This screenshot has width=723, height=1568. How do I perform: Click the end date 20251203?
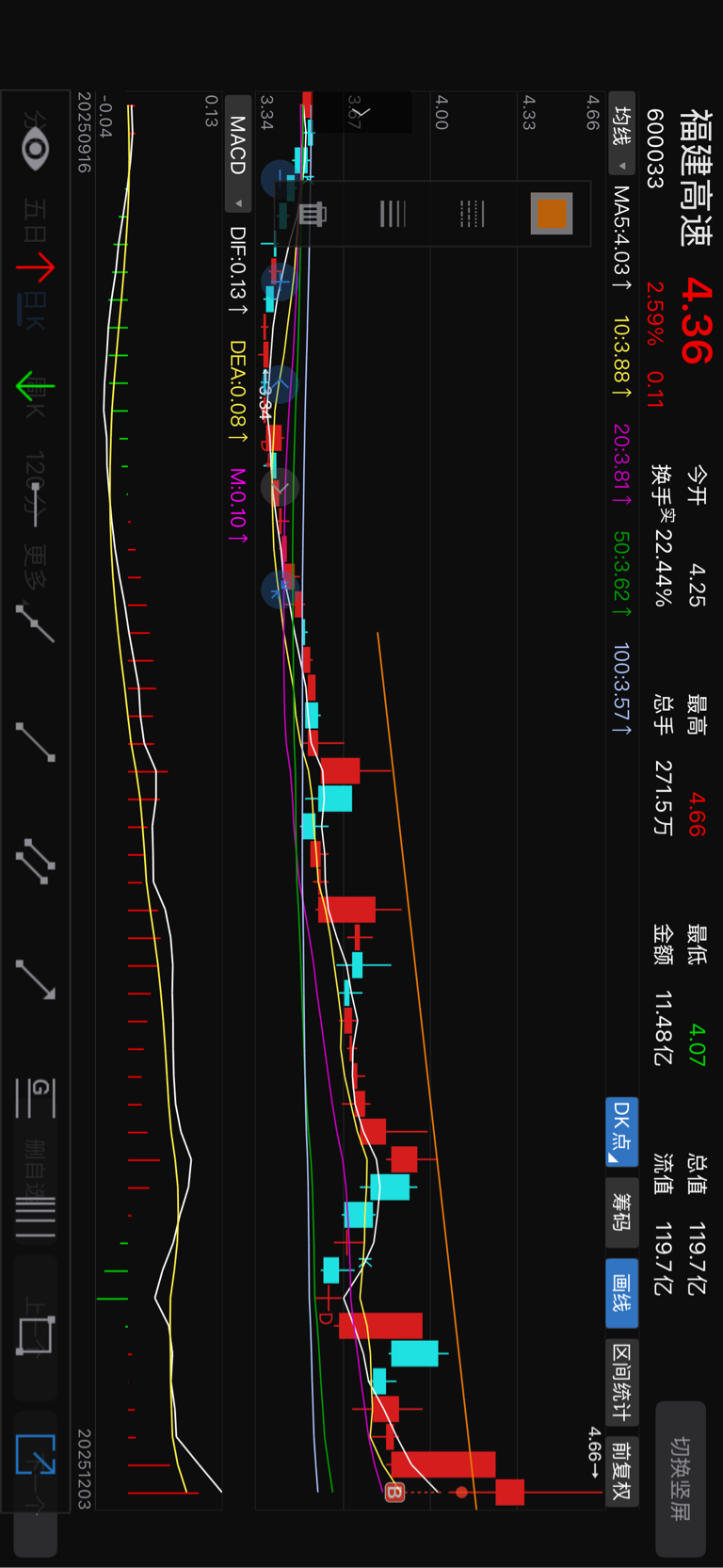point(84,1468)
